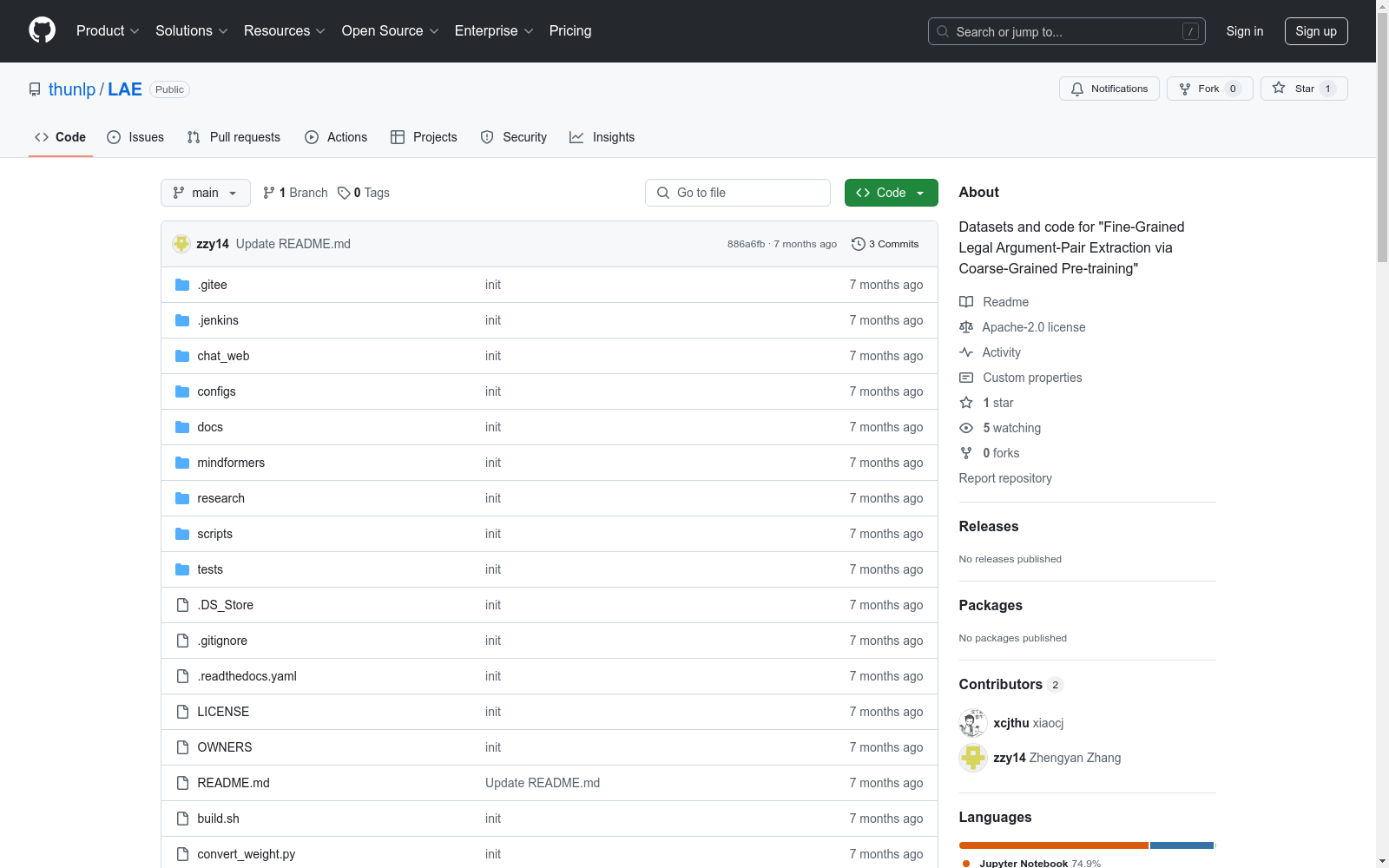Open the thunlp organization link
The width and height of the screenshot is (1389, 868).
pyautogui.click(x=72, y=89)
